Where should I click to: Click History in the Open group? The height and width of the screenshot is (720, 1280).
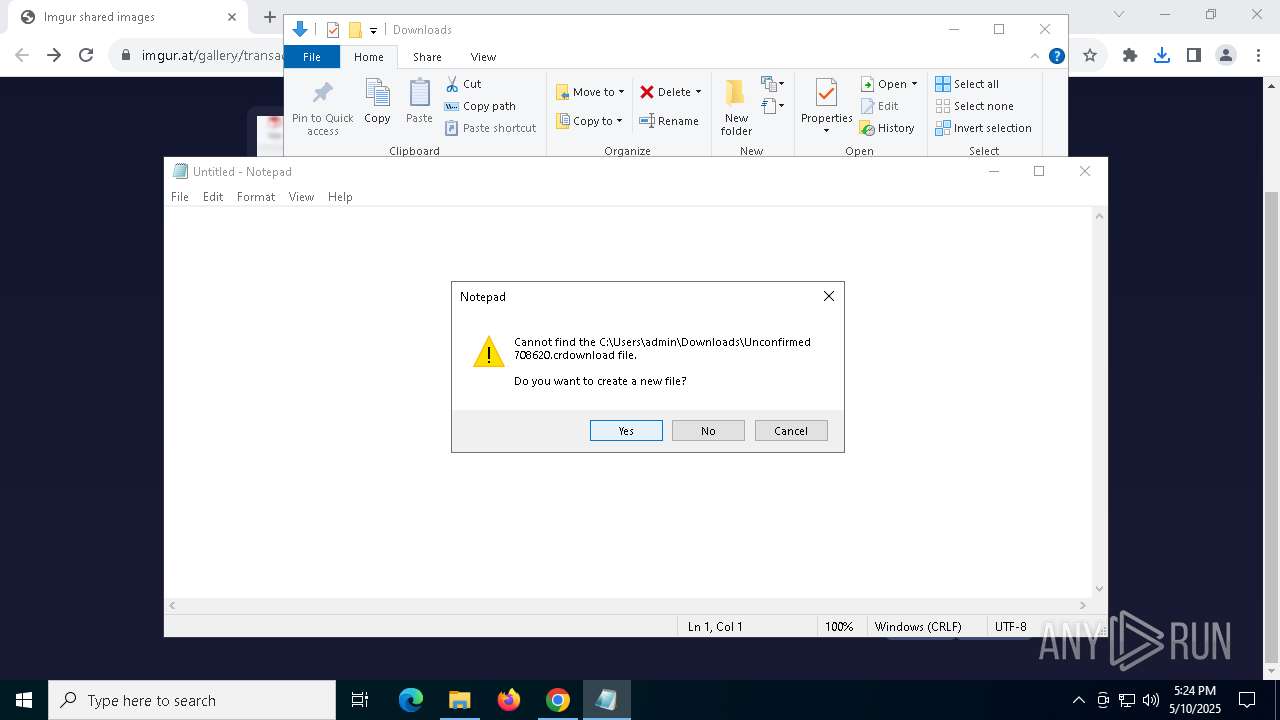point(887,128)
